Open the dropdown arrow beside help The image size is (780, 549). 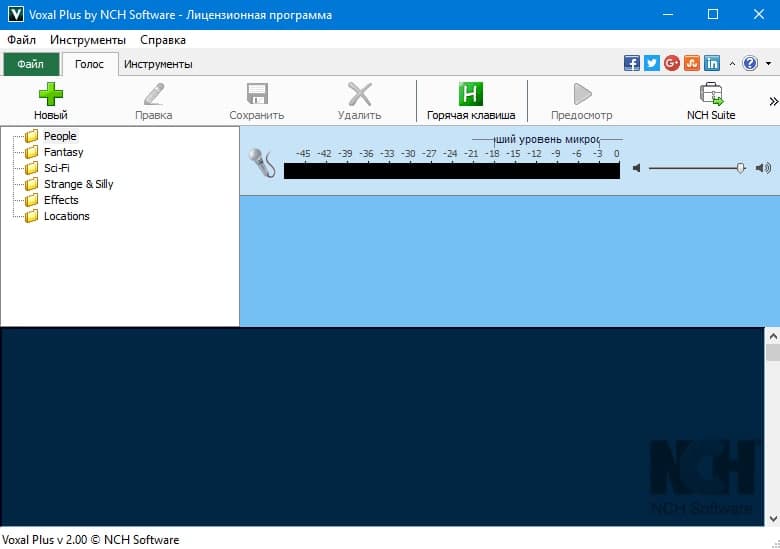click(768, 63)
